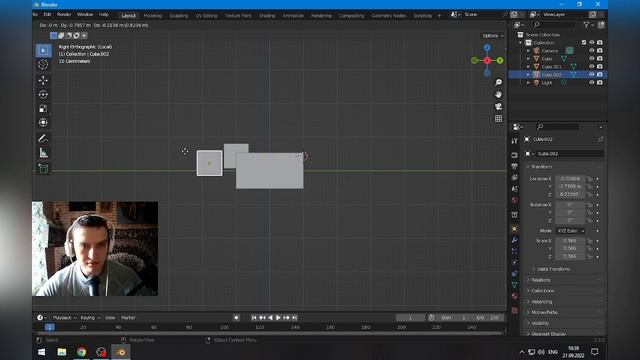This screenshot has width=640, height=360.
Task: Hide Light in viewport via eye icon
Action: [591, 82]
